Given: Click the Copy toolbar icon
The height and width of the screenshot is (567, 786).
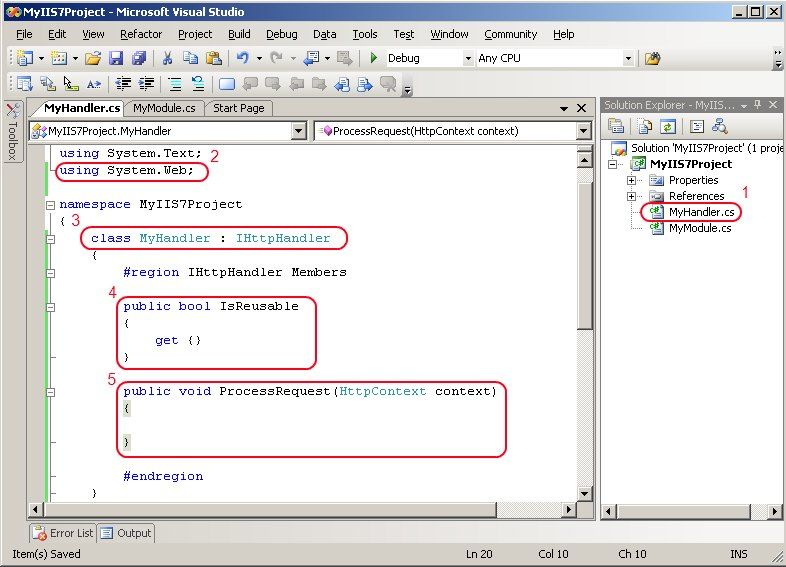Looking at the screenshot, I should point(190,58).
